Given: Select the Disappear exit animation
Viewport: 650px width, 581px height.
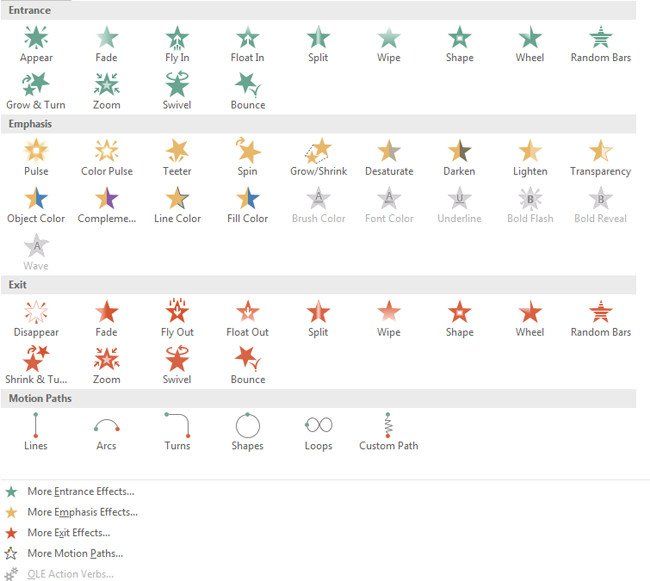Looking at the screenshot, I should (36, 318).
